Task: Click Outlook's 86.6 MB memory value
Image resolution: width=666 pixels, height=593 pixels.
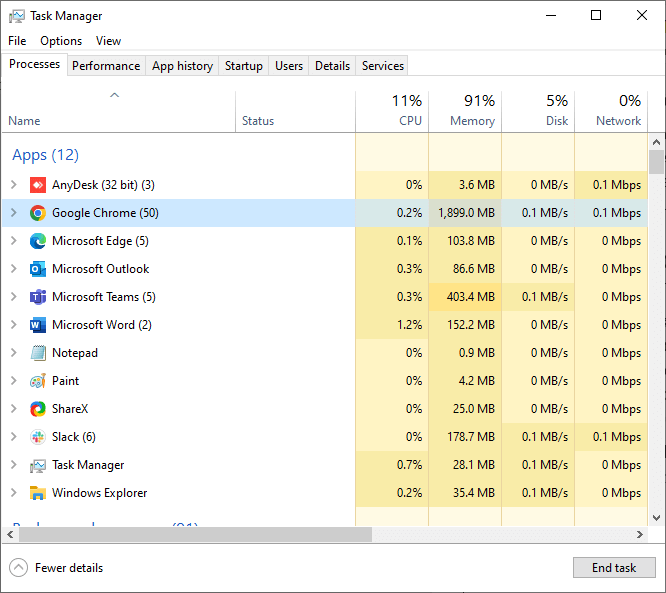Action: click(474, 269)
